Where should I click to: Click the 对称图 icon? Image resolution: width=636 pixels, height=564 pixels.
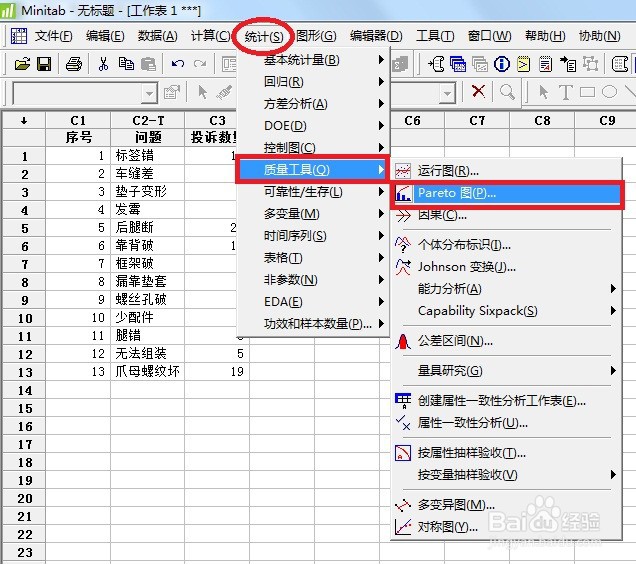point(403,527)
